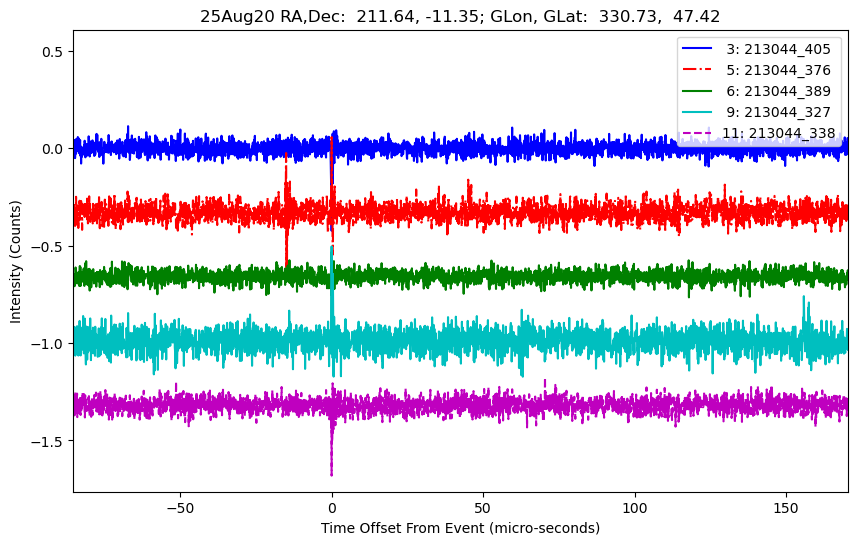Click the blue line sample in the legend
This screenshot has width=858, height=545.
pyautogui.click(x=697, y=49)
